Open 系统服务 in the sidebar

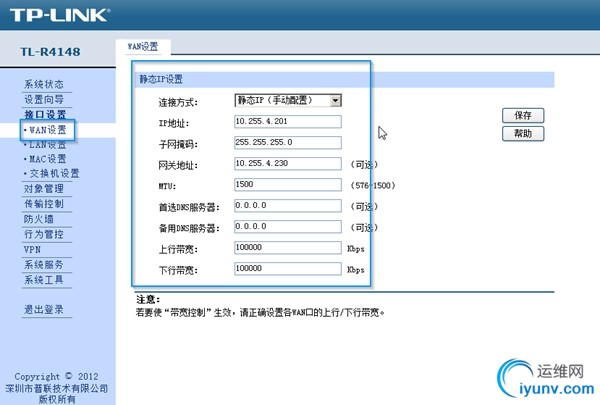pyautogui.click(x=44, y=265)
